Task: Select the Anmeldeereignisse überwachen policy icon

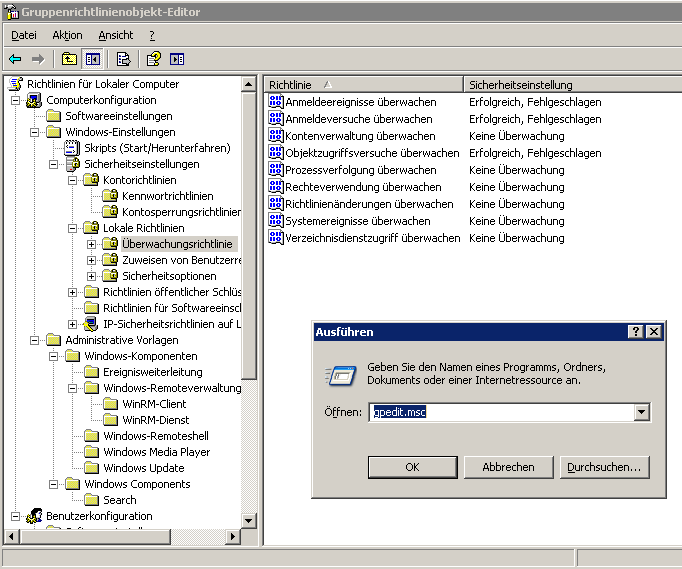Action: [x=276, y=101]
